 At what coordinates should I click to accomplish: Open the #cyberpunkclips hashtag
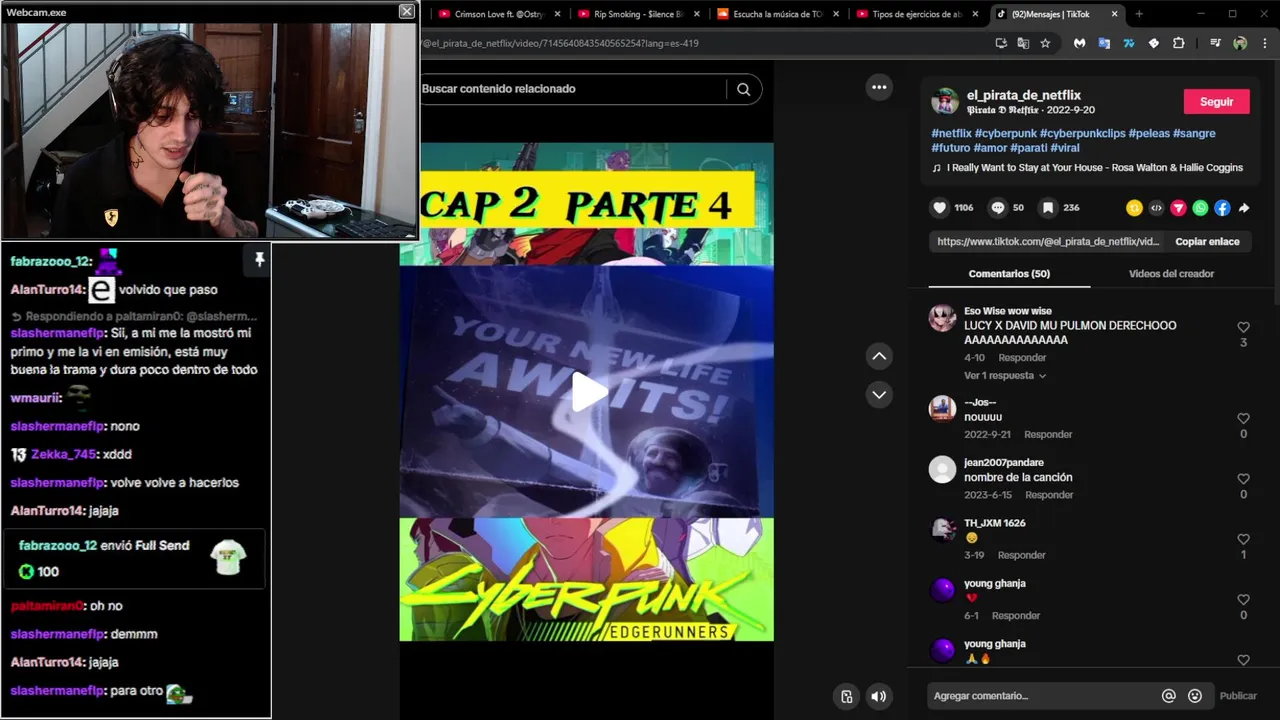tap(1082, 133)
